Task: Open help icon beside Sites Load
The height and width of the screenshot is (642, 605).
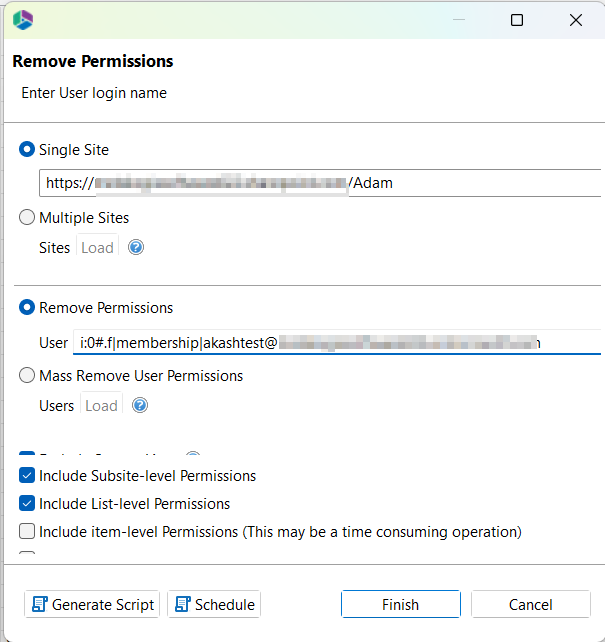Action: click(136, 247)
